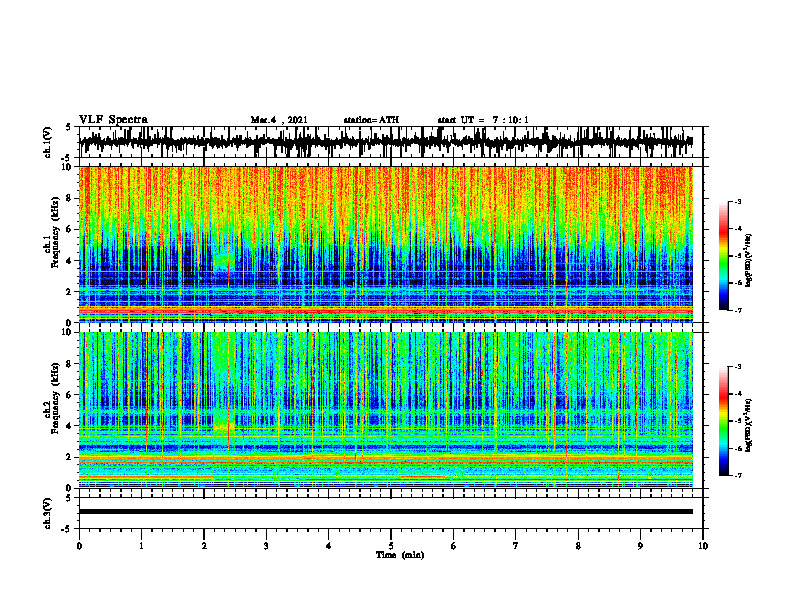Viewport: 792px width, 612px height.
Task: Click time axis tick label "8"
Action: [x=578, y=545]
